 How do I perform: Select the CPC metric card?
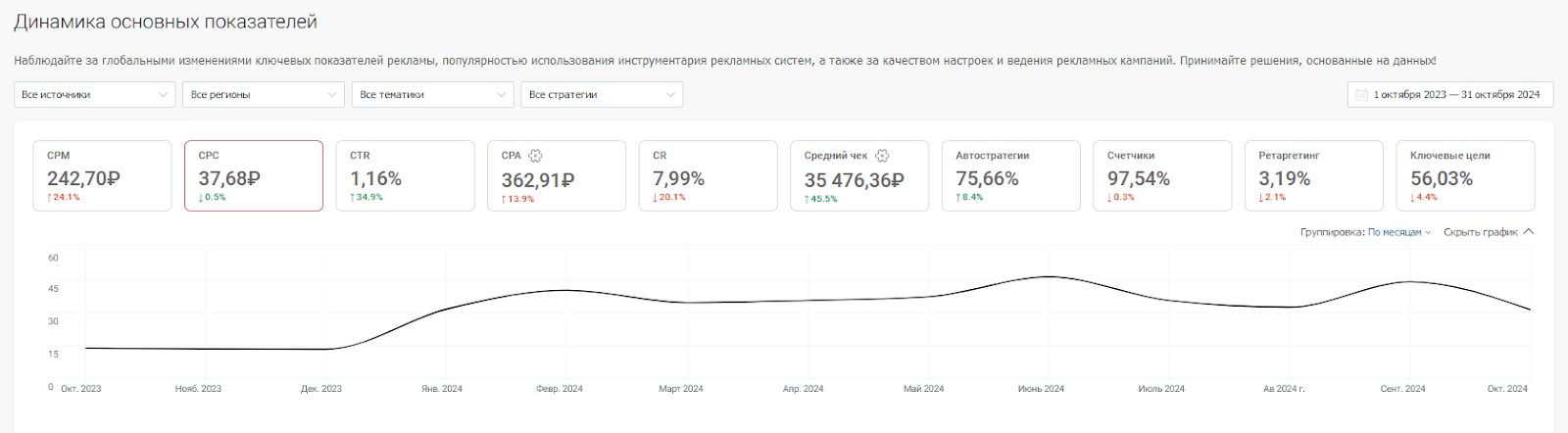(253, 175)
